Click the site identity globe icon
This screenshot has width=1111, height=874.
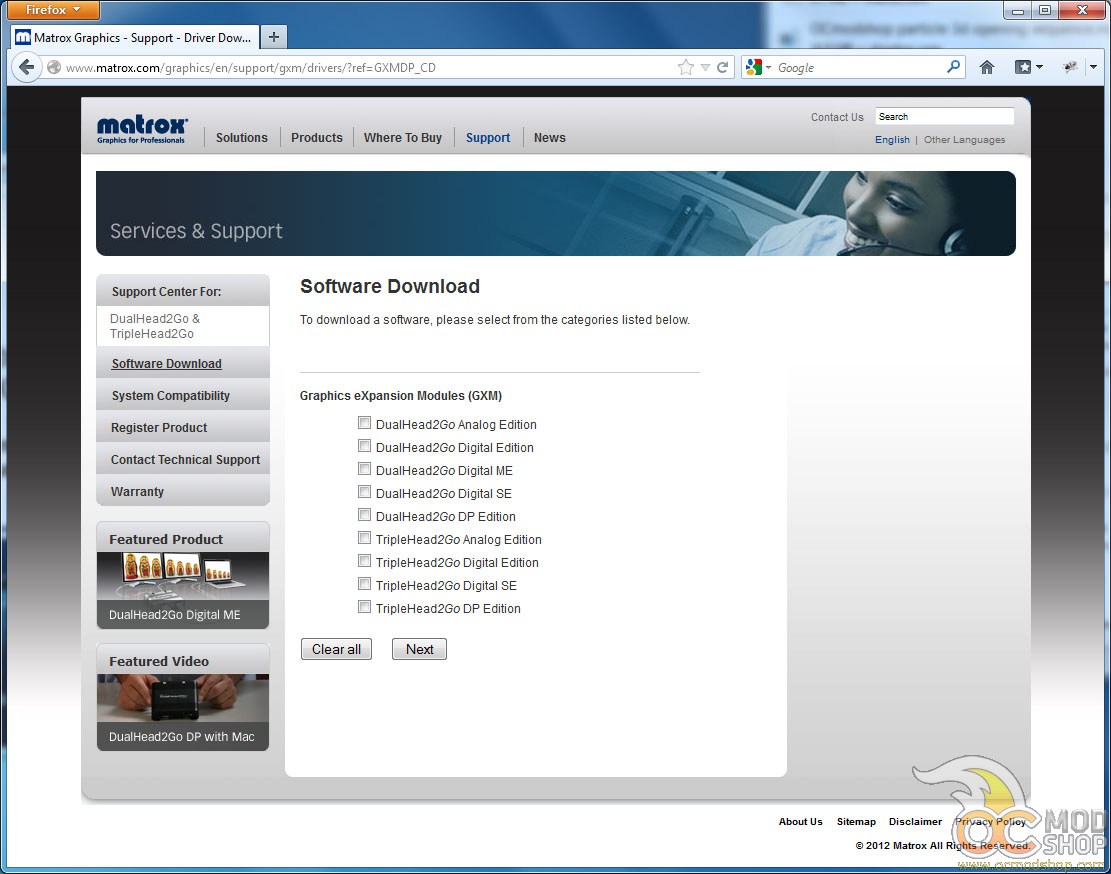click(54, 67)
